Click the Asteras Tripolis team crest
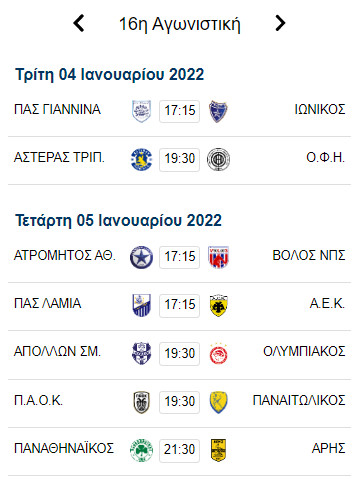 point(141,159)
